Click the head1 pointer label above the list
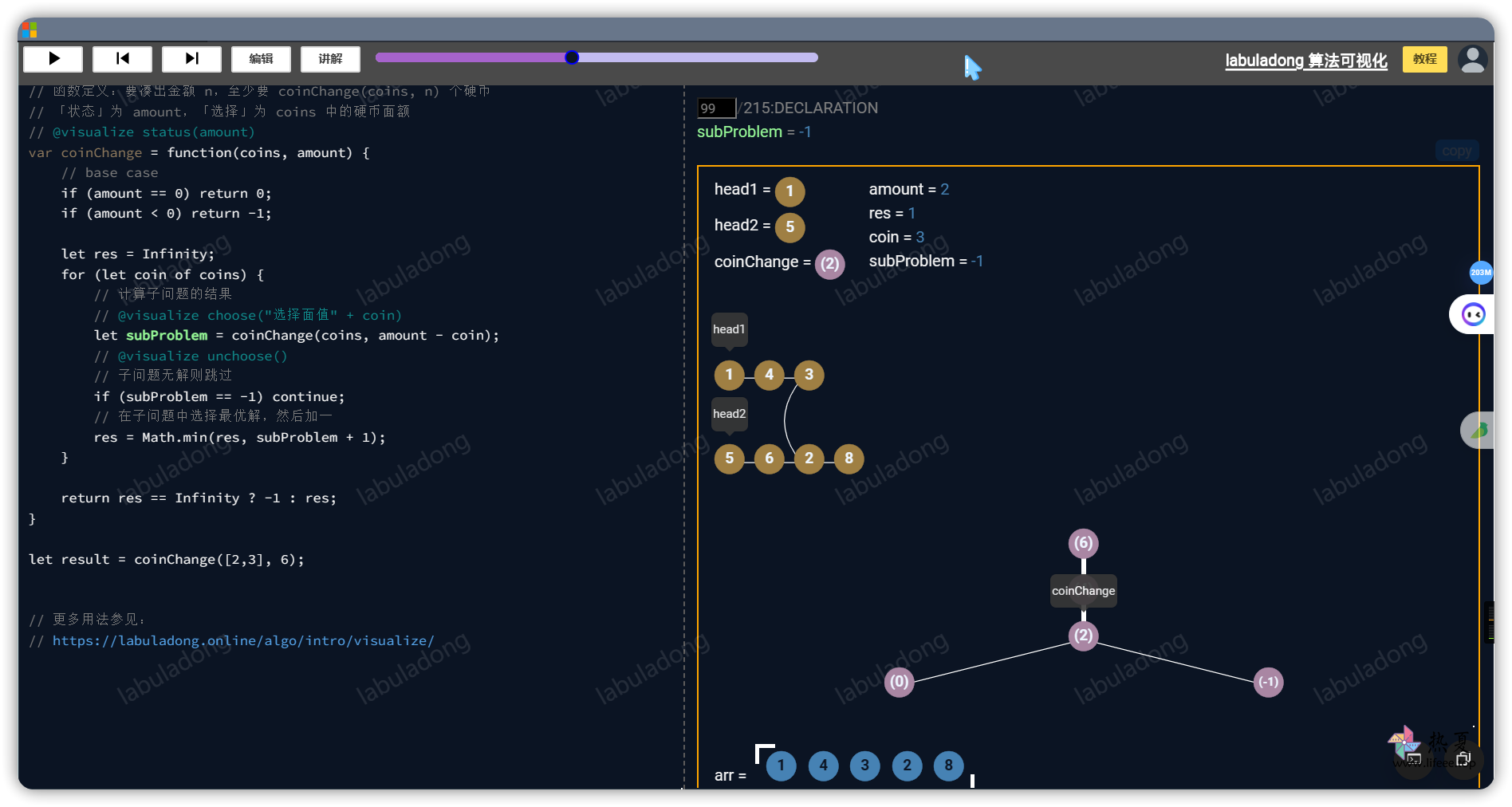Viewport: 1512px width, 807px height. coord(729,329)
